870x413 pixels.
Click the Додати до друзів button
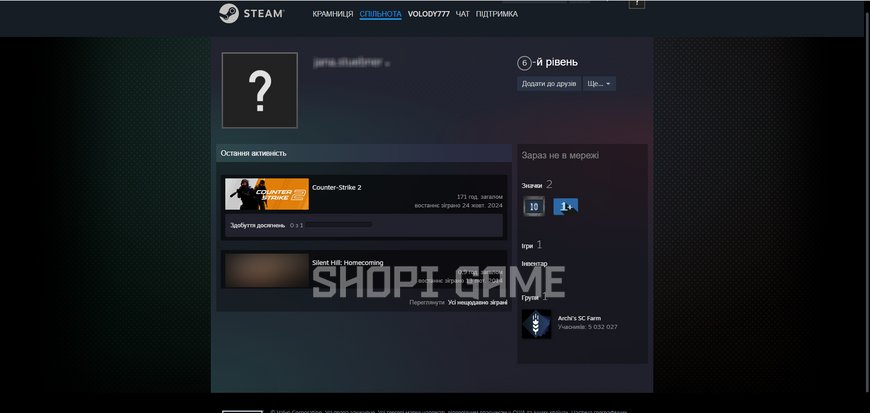[x=549, y=84]
